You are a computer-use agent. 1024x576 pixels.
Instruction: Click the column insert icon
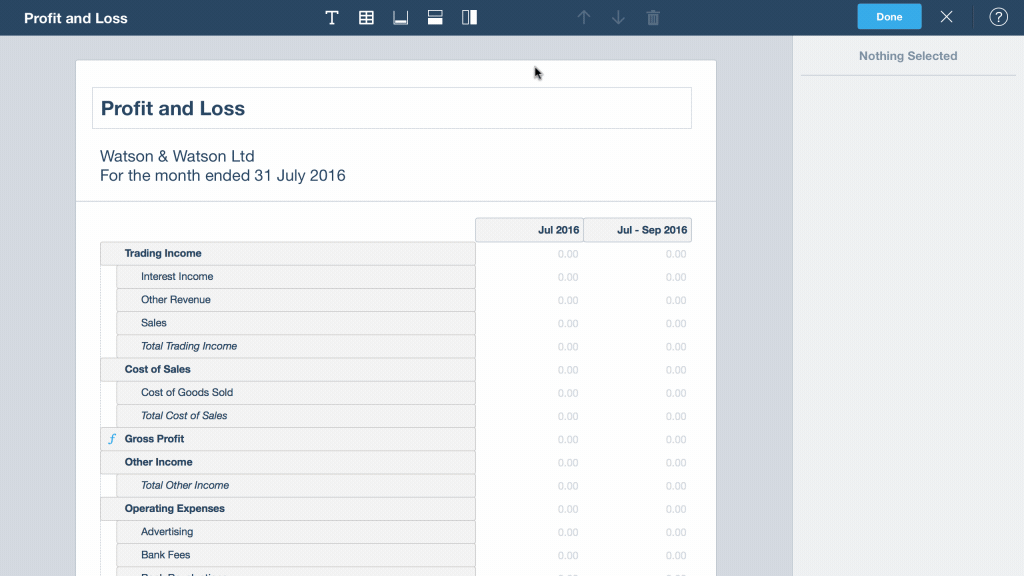coord(469,18)
